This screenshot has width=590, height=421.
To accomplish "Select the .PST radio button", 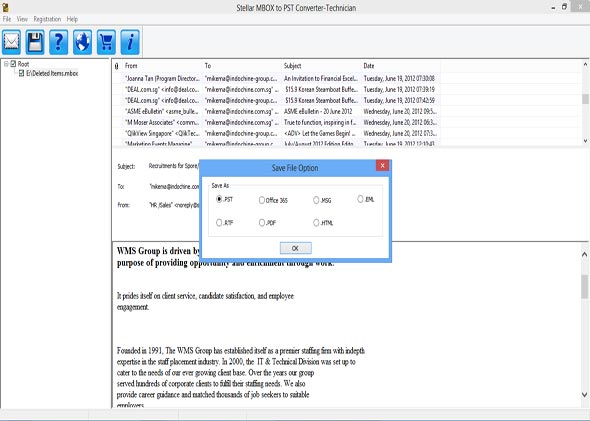I will point(219,199).
